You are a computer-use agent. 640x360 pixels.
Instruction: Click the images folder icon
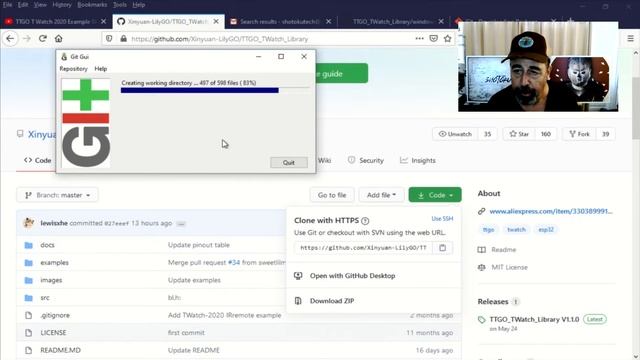tap(29, 280)
